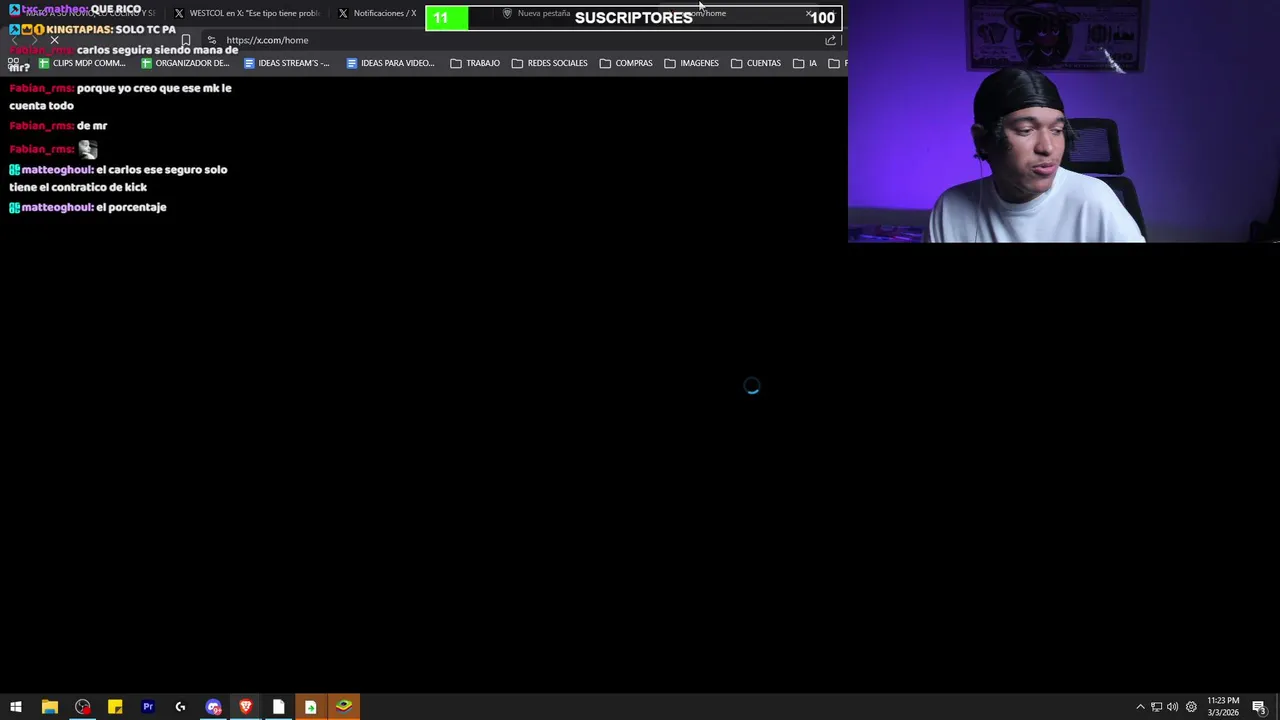Expand the CUENTAS bookmarks folder
Screen dimensions: 1280x720
[x=756, y=63]
